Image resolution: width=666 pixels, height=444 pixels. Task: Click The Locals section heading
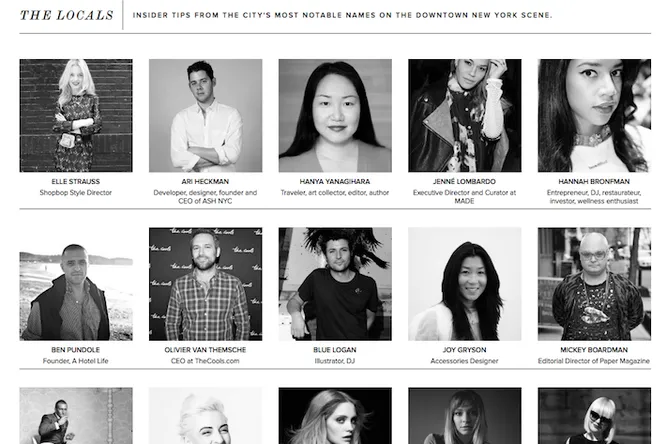[x=67, y=15]
